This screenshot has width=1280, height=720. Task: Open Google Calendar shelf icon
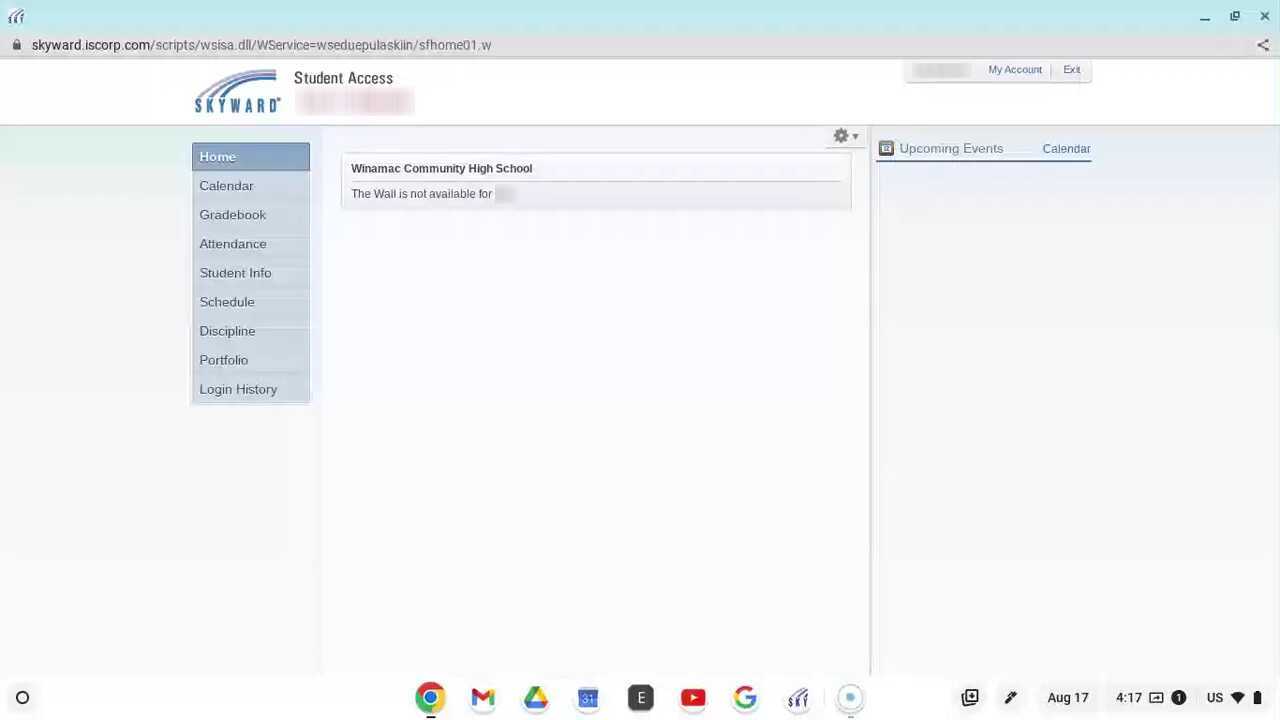coord(588,698)
